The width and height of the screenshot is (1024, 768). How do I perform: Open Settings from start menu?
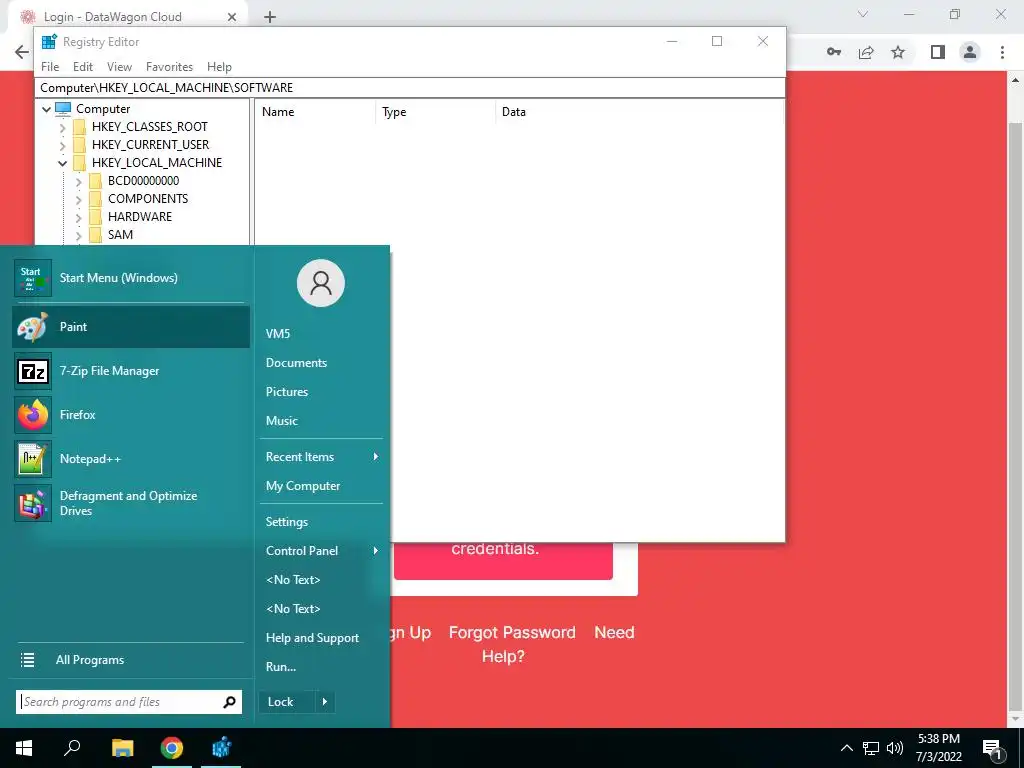(286, 522)
